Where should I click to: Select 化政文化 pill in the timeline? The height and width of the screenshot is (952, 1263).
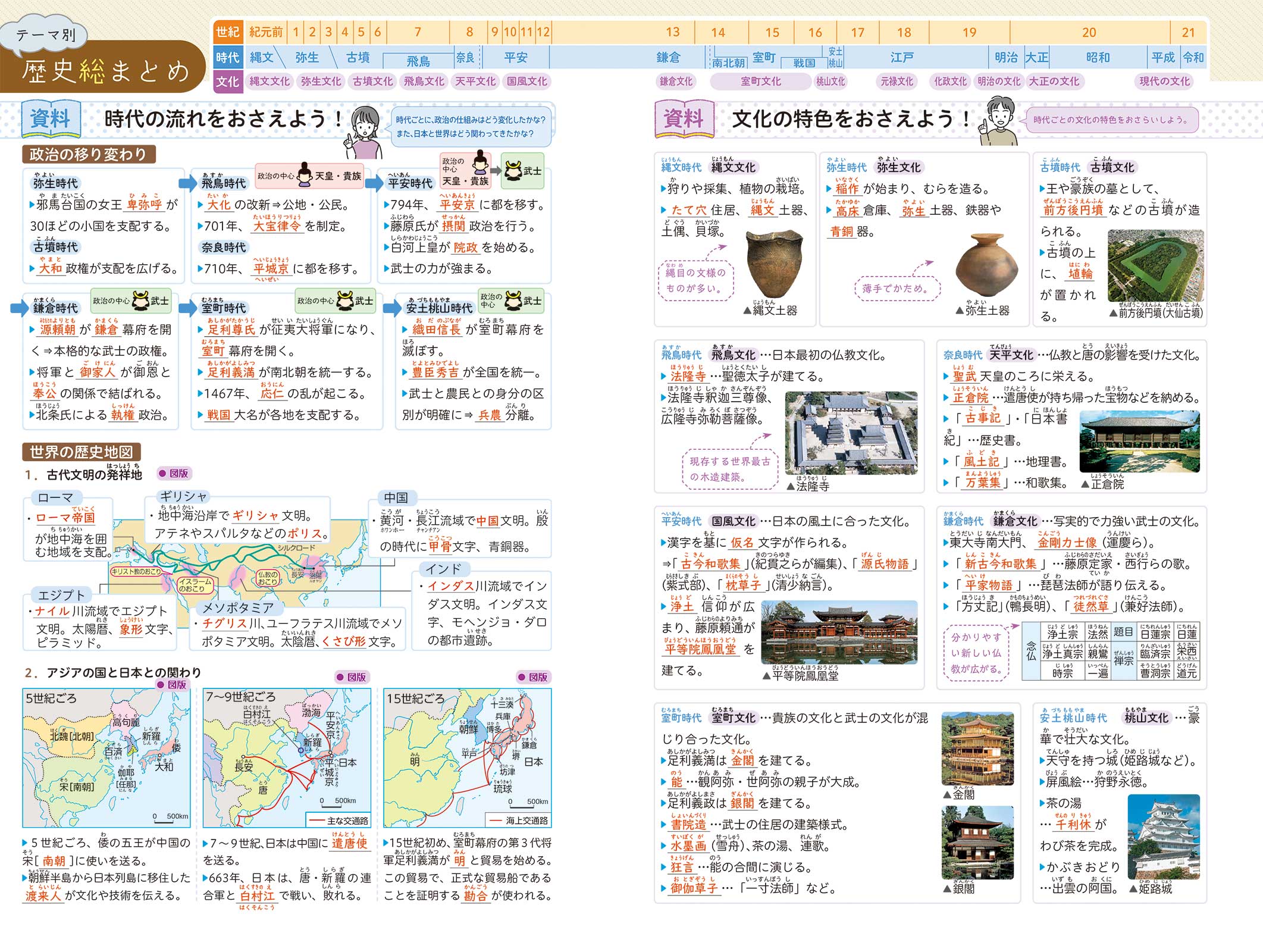point(950,82)
